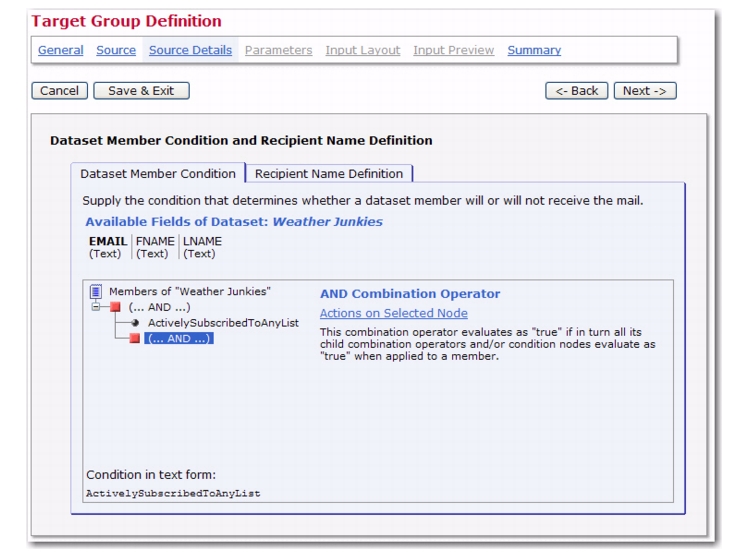743x557 pixels.
Task: Proceed with the Next -> button
Action: coord(645,91)
